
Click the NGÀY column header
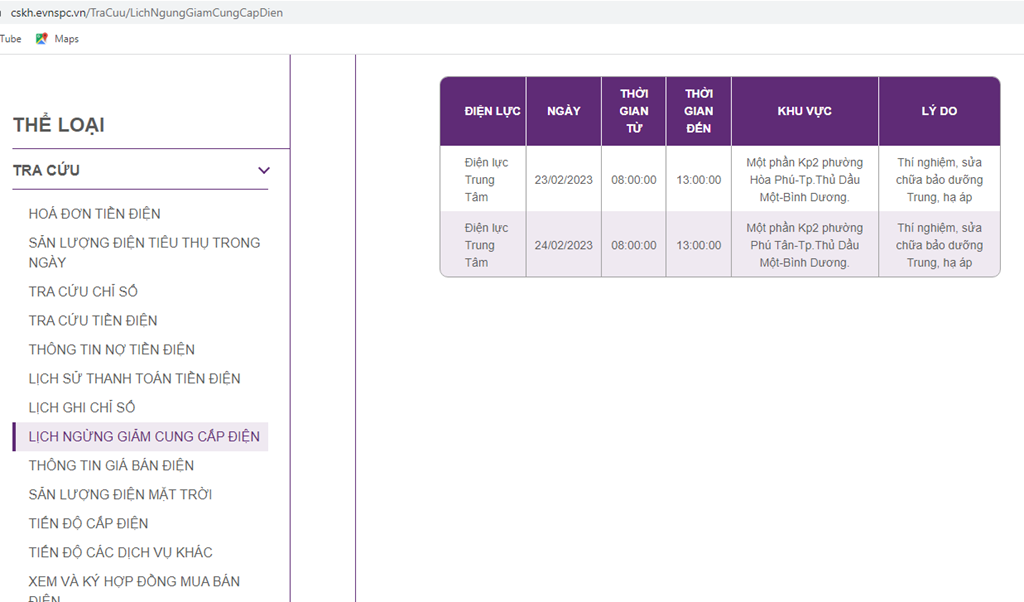coord(564,111)
